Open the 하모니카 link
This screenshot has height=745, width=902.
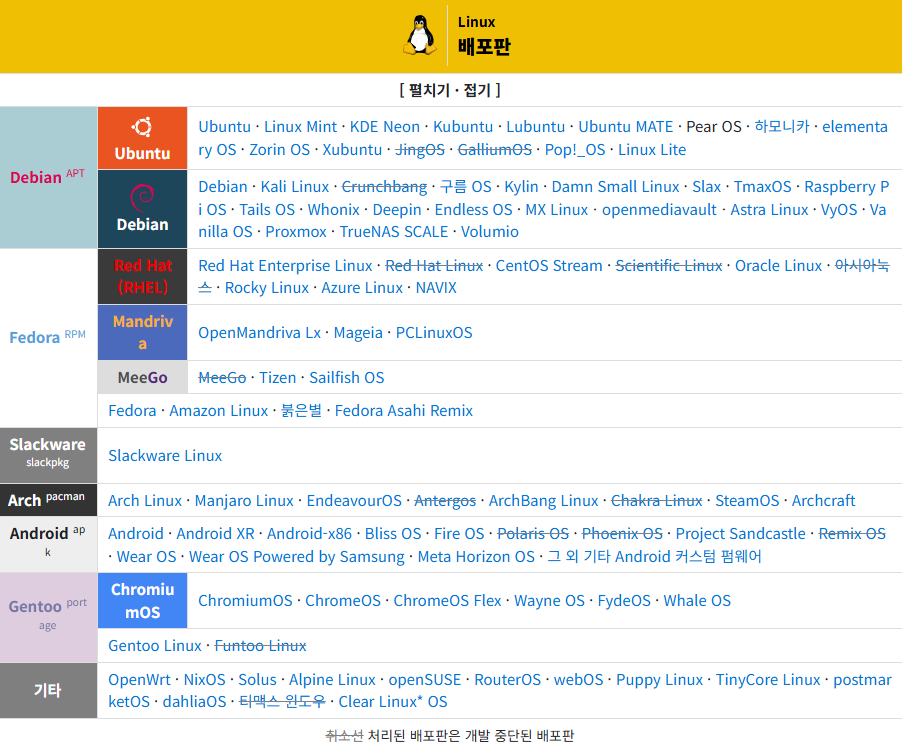[782, 127]
